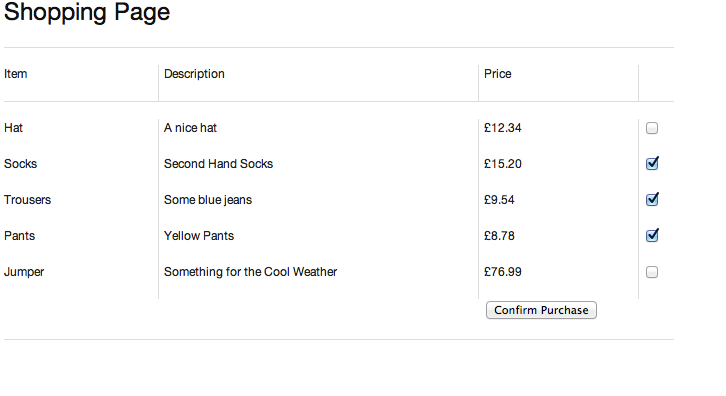Uncheck the Socks row checkbox
Screen dimensions: 726x396
[x=652, y=163]
